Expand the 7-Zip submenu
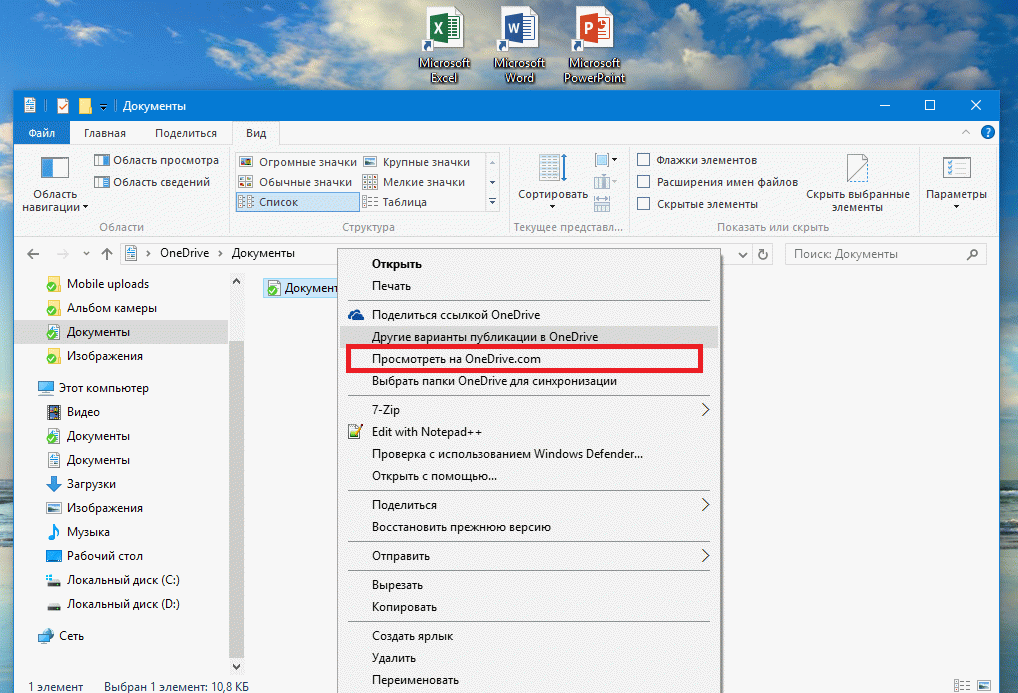1018x693 pixels. tap(704, 410)
